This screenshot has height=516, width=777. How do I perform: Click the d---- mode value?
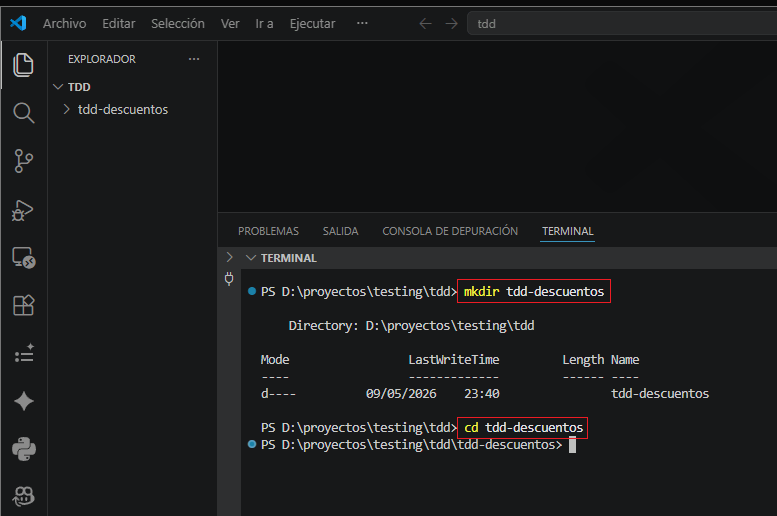[278, 394]
